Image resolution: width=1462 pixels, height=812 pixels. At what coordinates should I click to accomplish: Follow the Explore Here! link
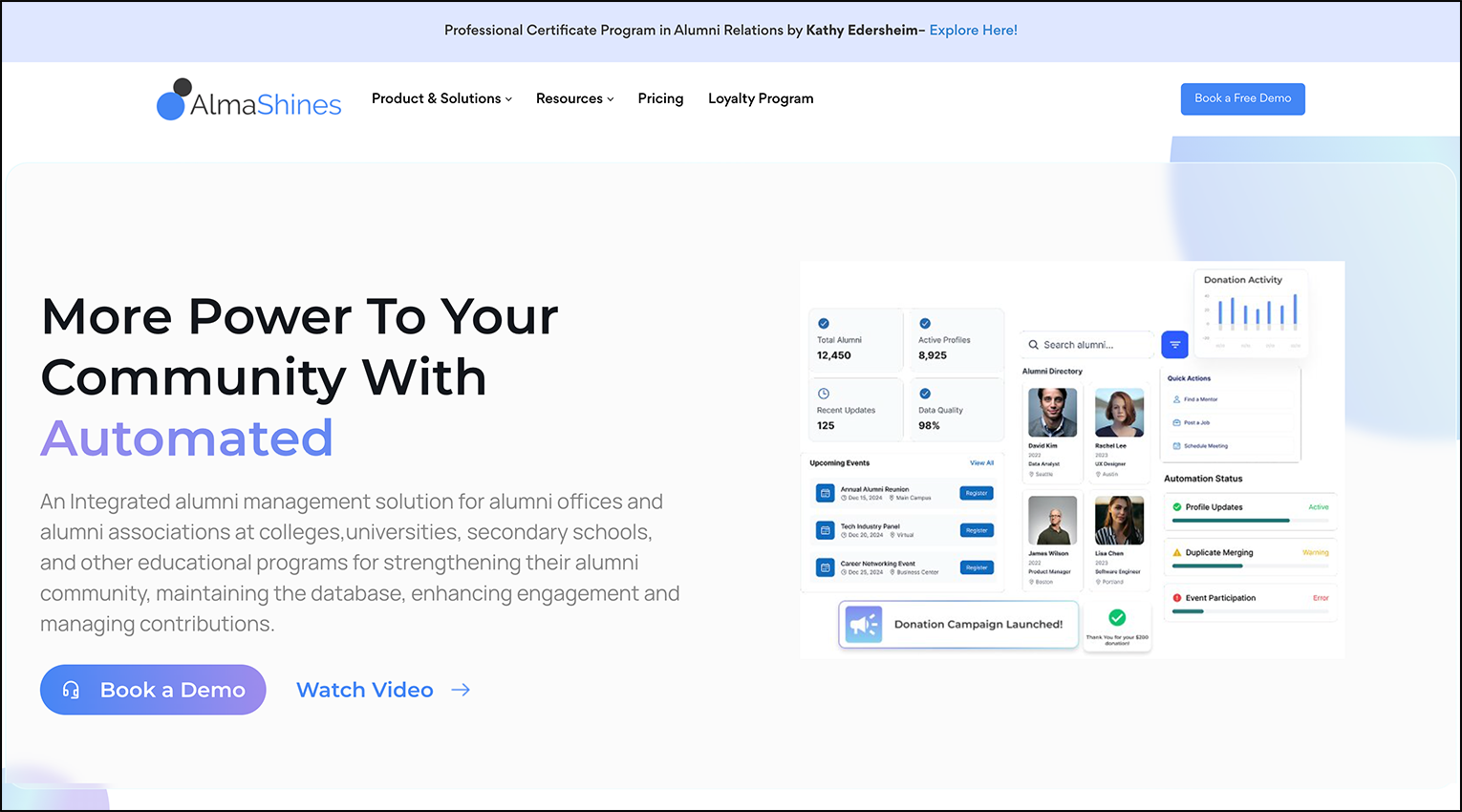[973, 30]
